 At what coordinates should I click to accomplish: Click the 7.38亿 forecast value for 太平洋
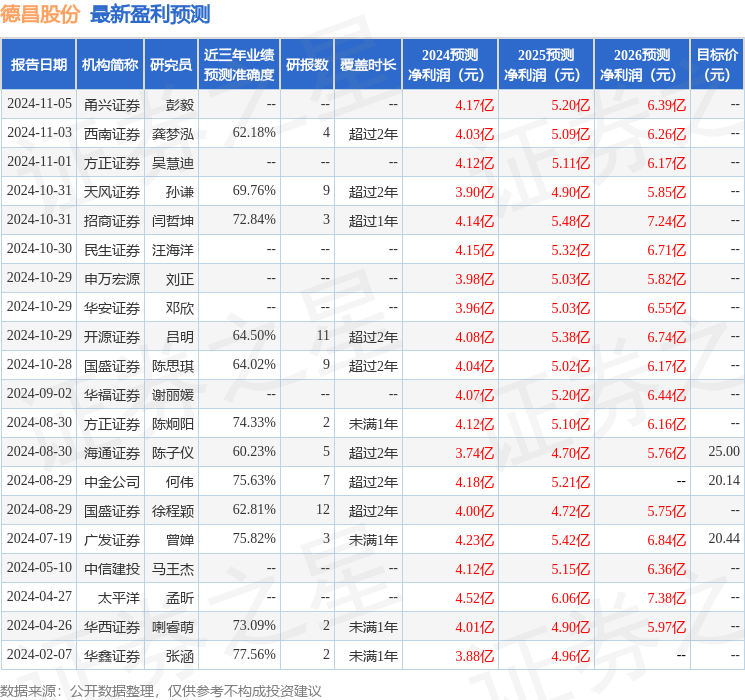[x=666, y=598]
